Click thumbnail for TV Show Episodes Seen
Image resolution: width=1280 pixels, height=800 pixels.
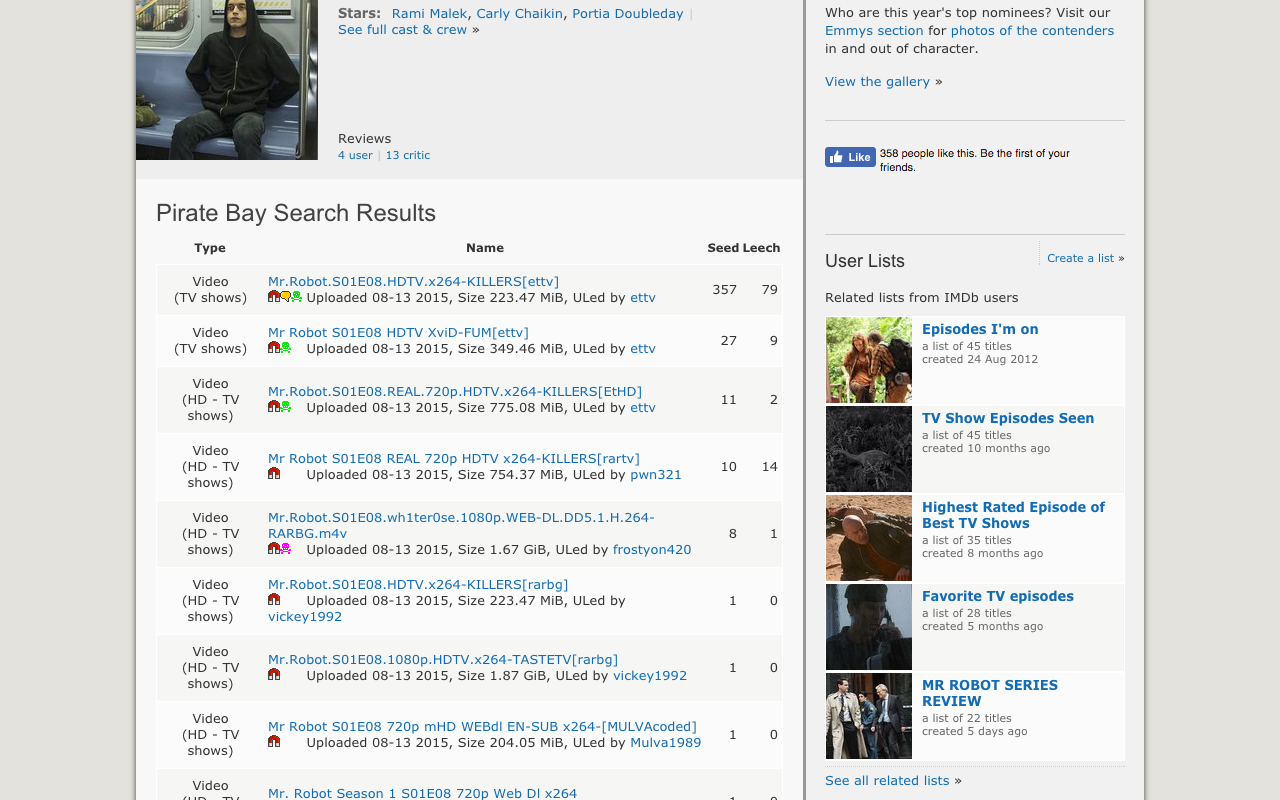869,449
